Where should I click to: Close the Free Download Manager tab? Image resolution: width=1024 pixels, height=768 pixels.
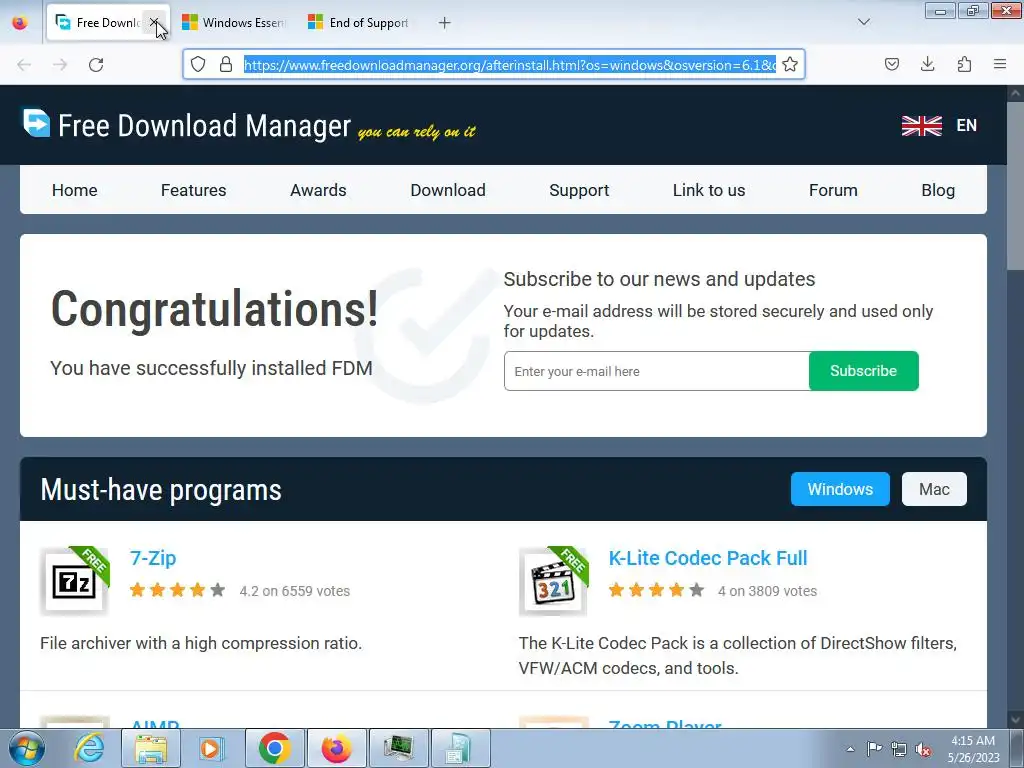coord(155,23)
